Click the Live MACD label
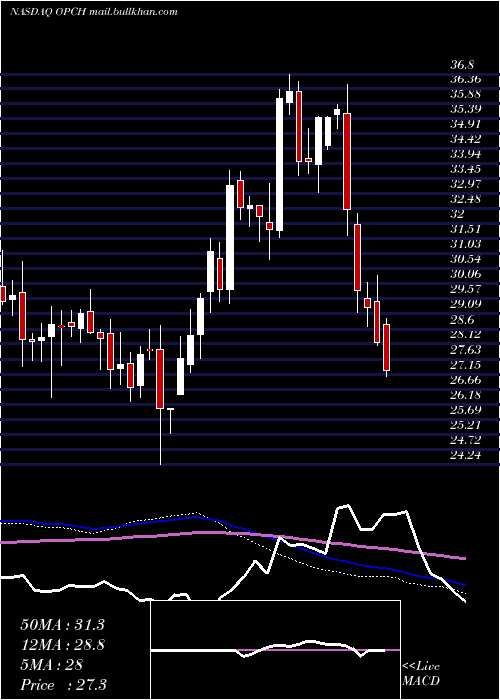Viewport: 500px width, 700px height. tap(421, 673)
